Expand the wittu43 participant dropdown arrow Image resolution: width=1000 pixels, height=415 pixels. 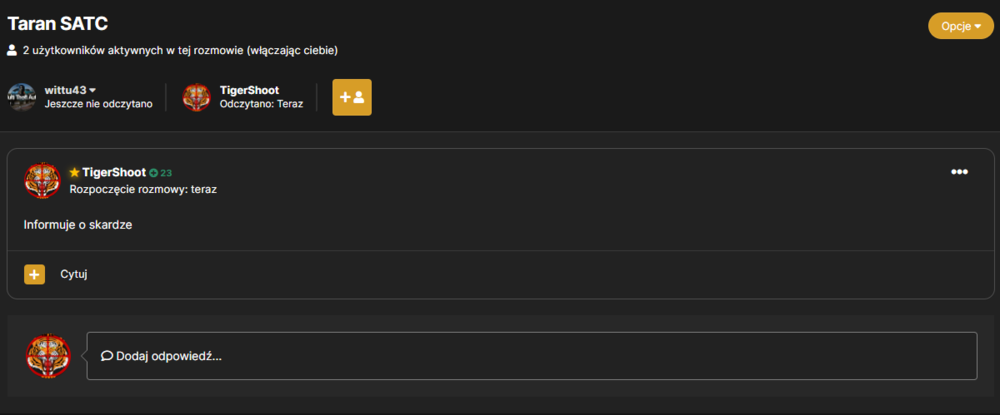point(92,91)
